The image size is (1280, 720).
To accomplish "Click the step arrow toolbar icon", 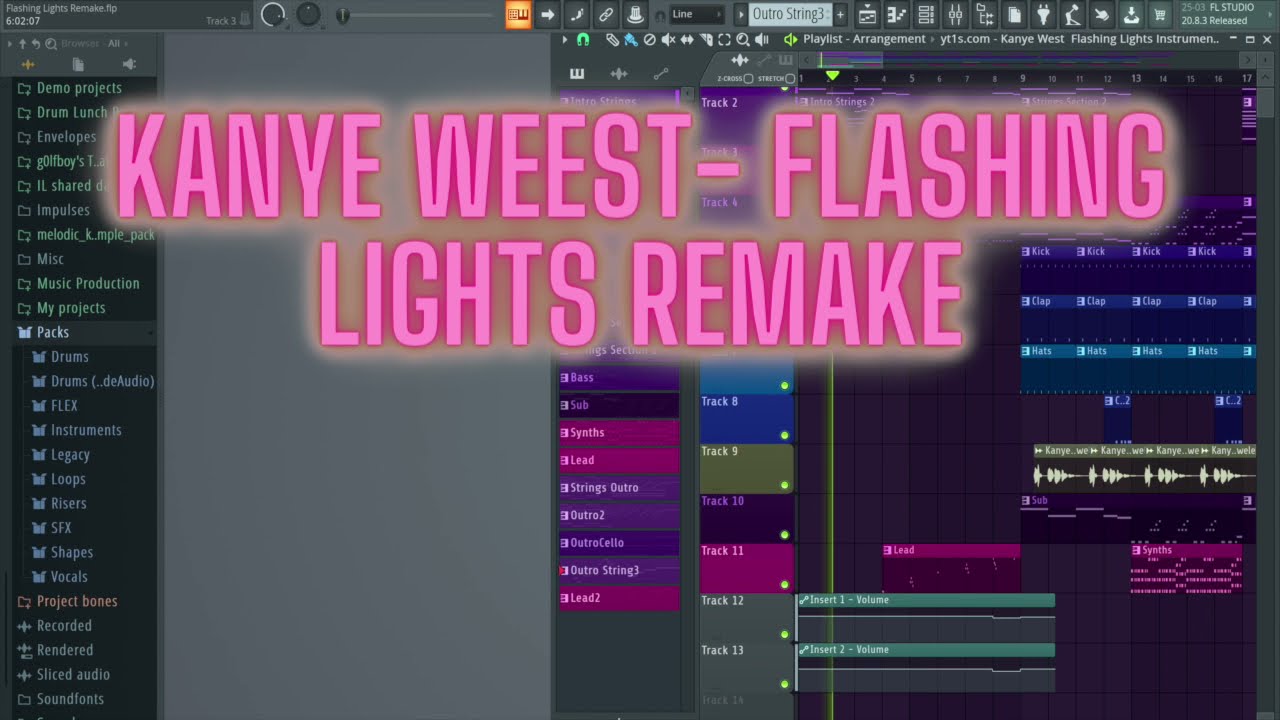I will tap(547, 14).
